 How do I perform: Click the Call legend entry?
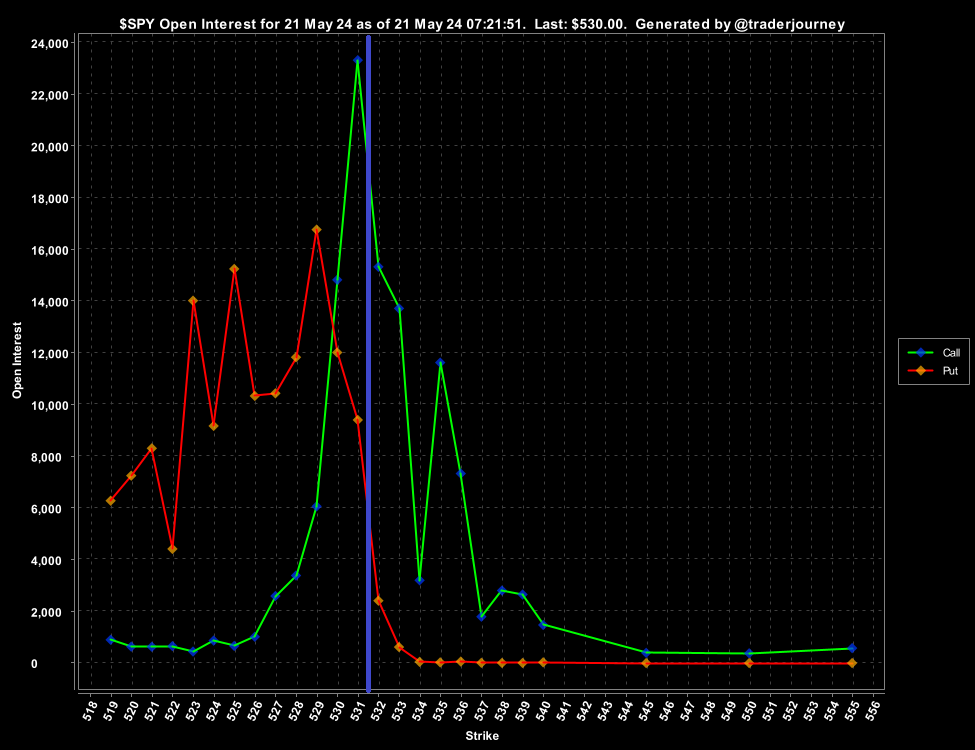point(933,353)
